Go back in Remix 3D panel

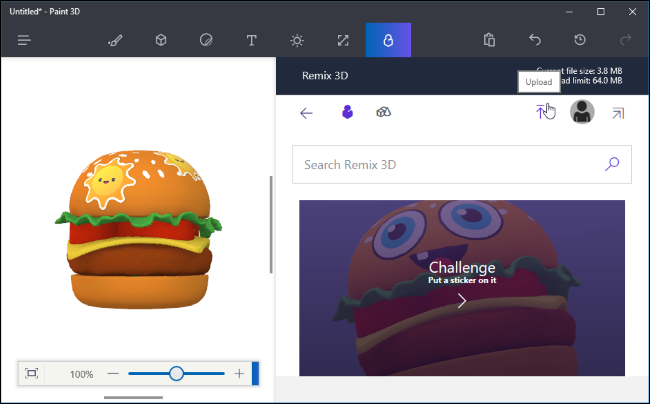(306, 113)
